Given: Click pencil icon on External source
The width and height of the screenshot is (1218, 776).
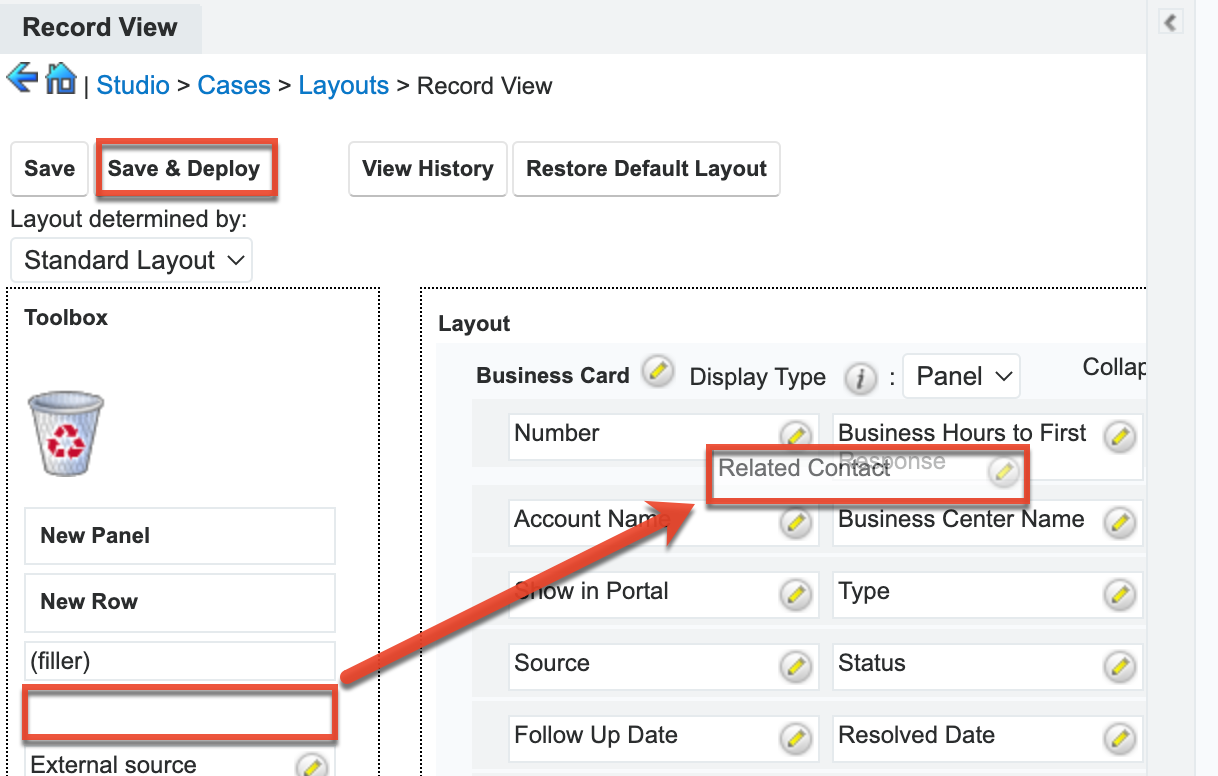Looking at the screenshot, I should [312, 765].
